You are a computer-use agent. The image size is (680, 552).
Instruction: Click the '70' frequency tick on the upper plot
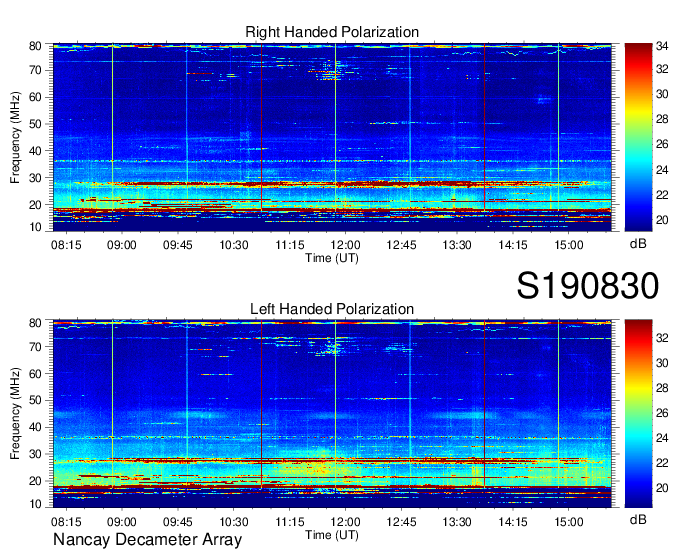point(35,70)
